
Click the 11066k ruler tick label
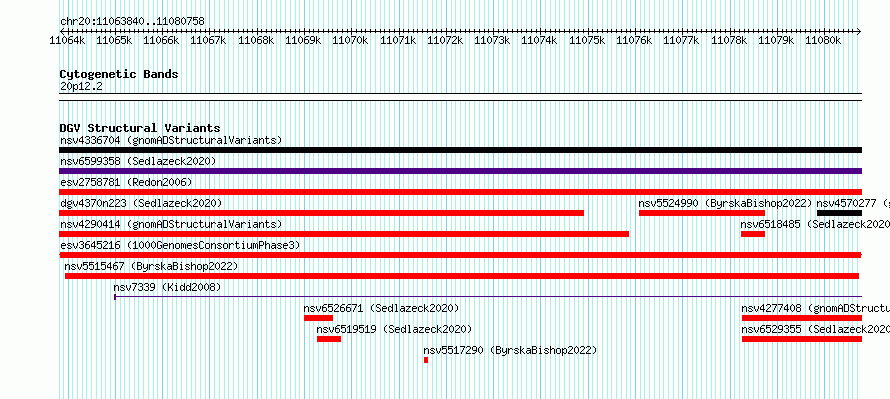tap(162, 40)
